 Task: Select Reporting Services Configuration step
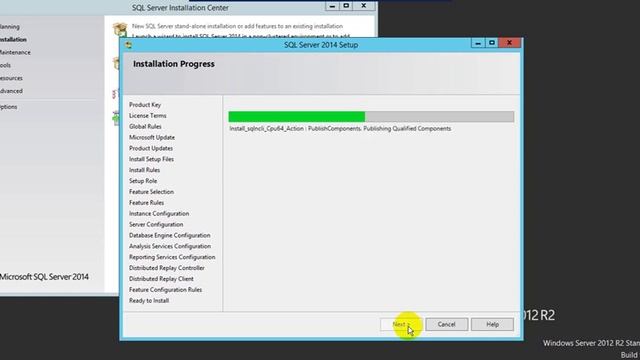coord(172,257)
